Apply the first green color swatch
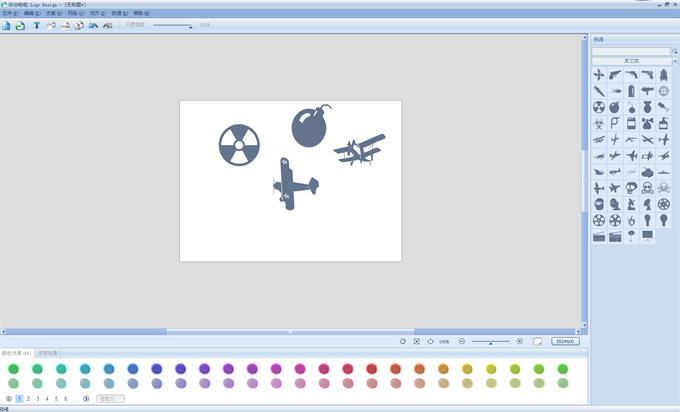This screenshot has width=680, height=412. (x=13, y=369)
